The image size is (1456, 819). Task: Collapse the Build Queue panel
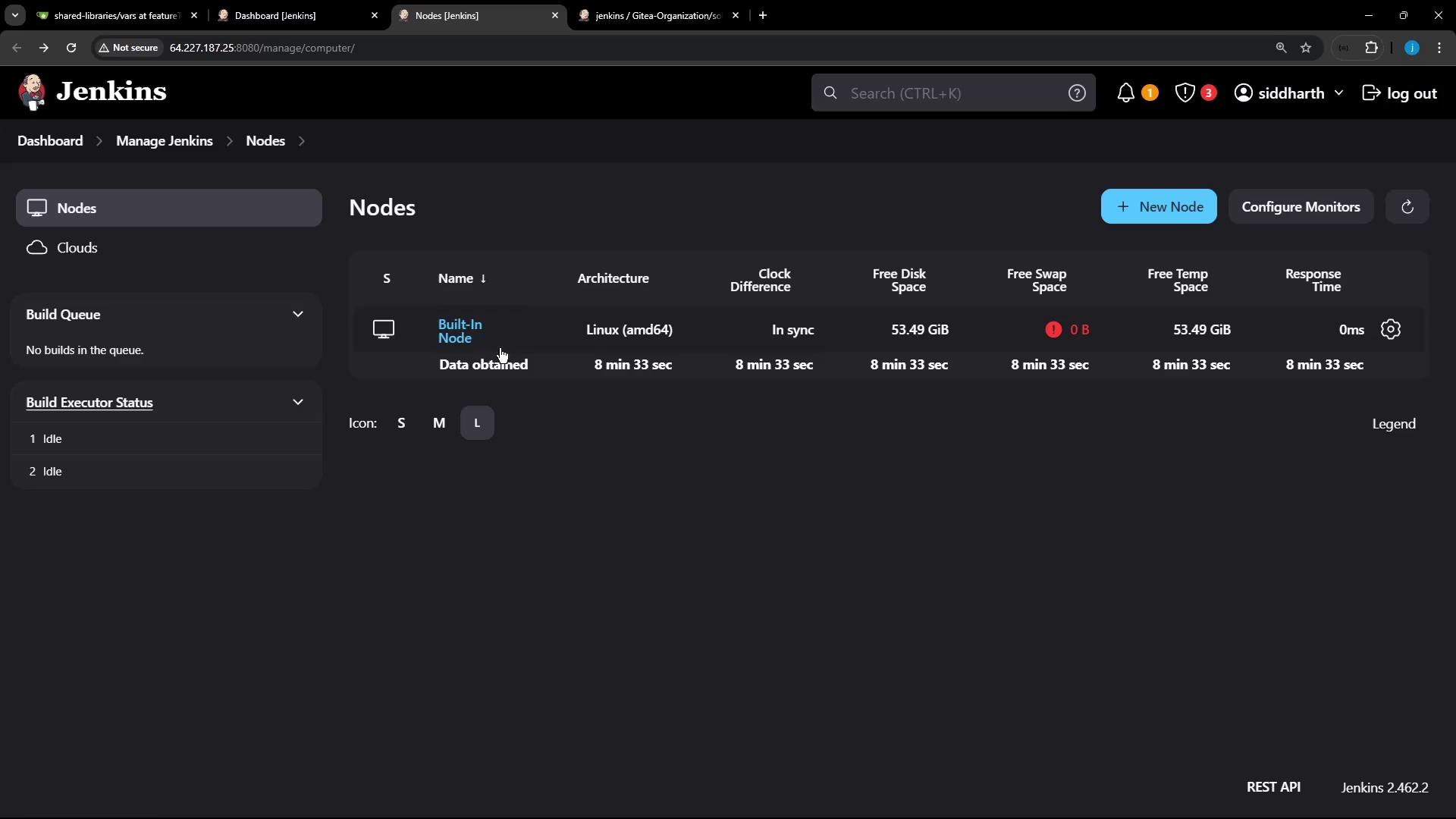pos(297,314)
